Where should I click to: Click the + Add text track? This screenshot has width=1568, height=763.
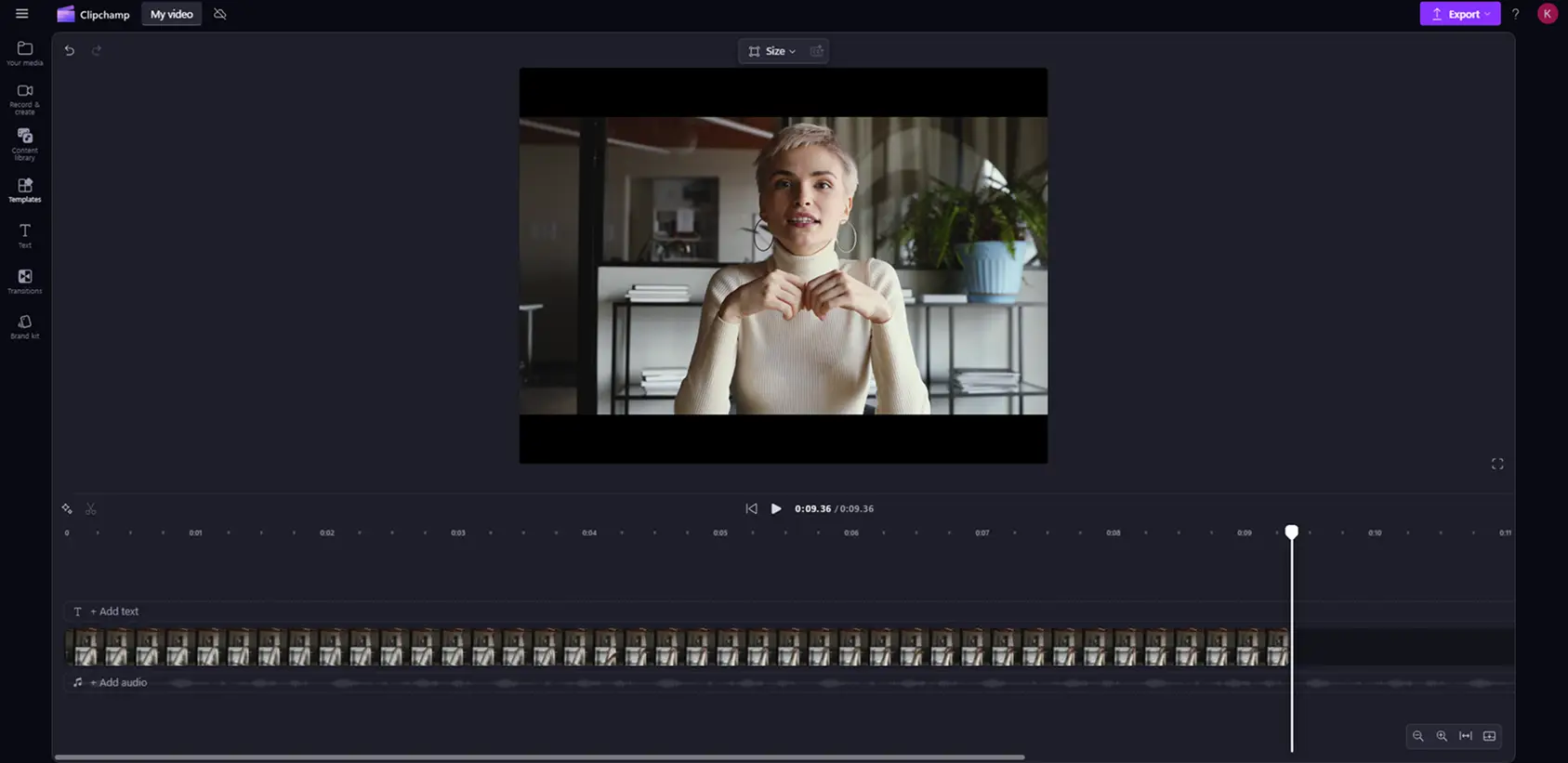(x=114, y=612)
